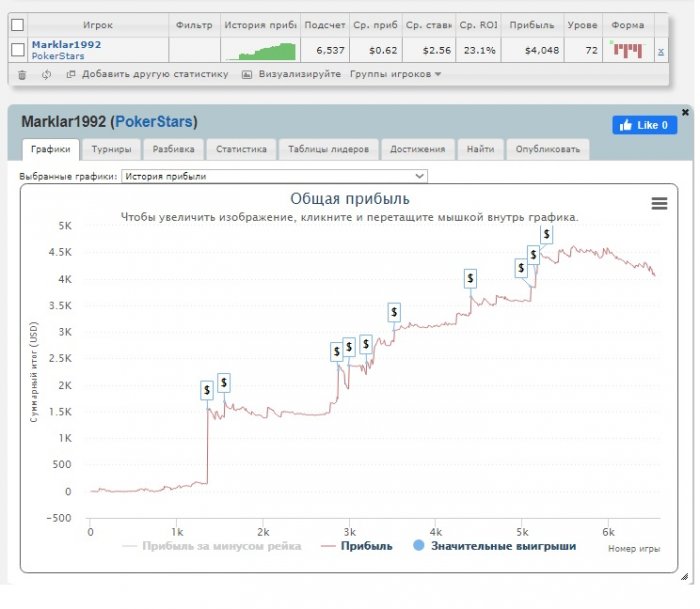Click the PokerStars link under Marklar1992

[58, 56]
